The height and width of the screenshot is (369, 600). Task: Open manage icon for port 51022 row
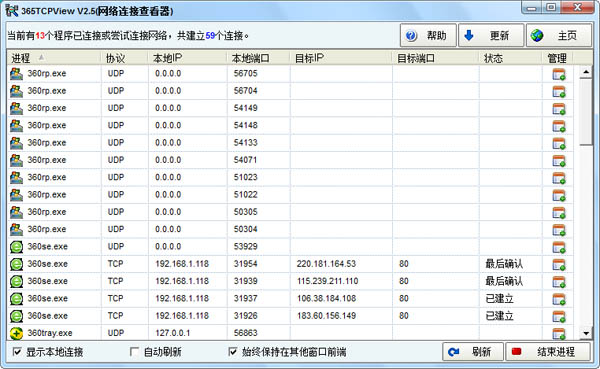(x=559, y=195)
